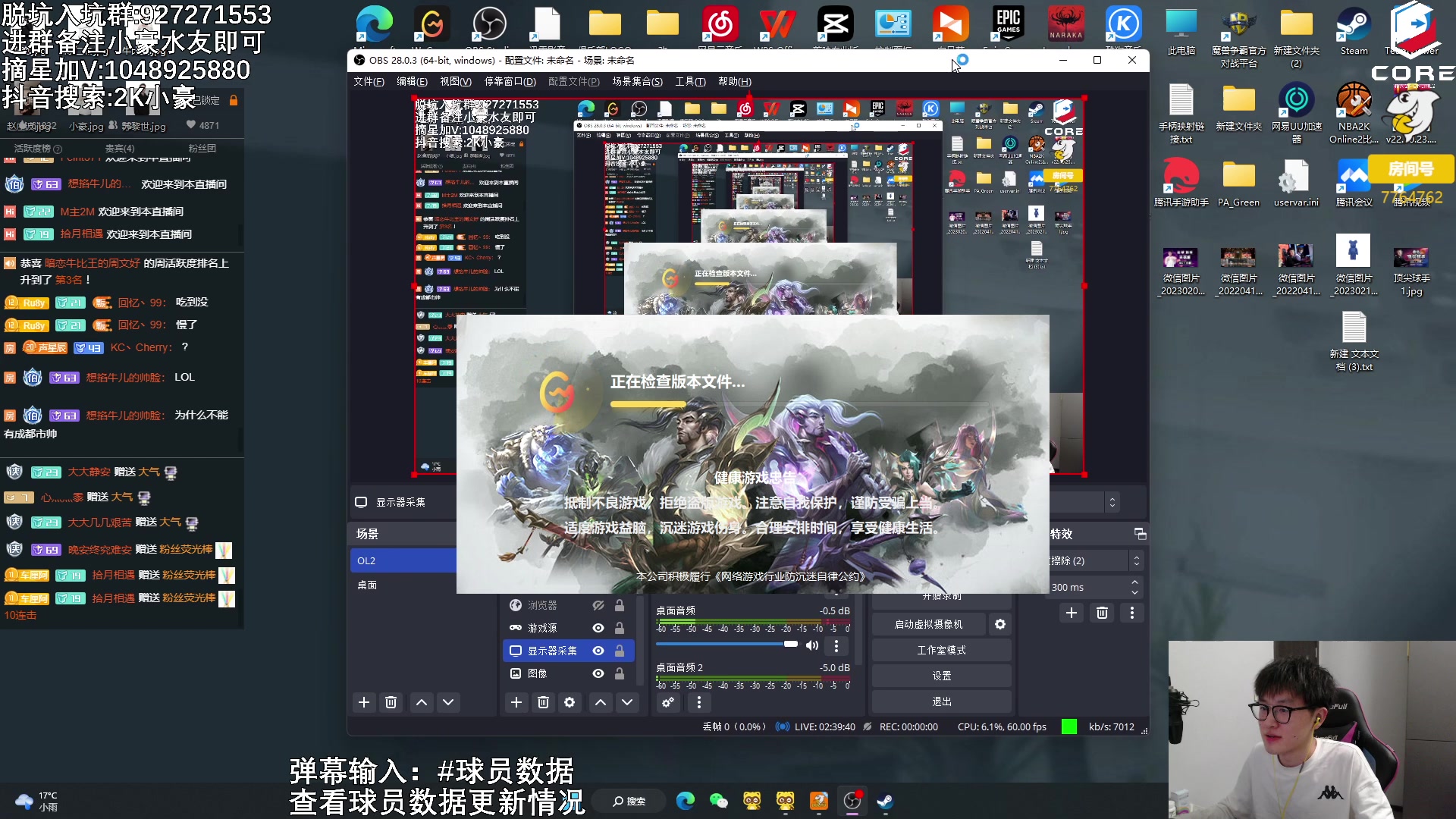
Task: Open WeChat from the taskbar
Action: click(x=719, y=802)
